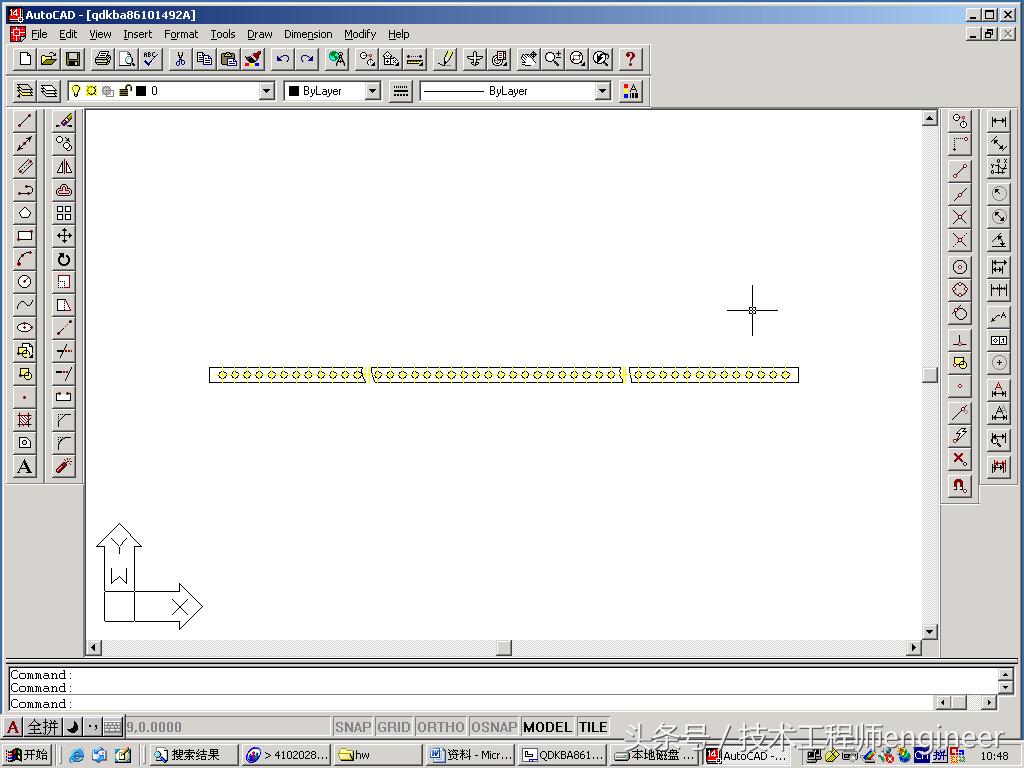Screen dimensions: 1024x768
Task: Select the Arc draw tool
Action: (25, 259)
